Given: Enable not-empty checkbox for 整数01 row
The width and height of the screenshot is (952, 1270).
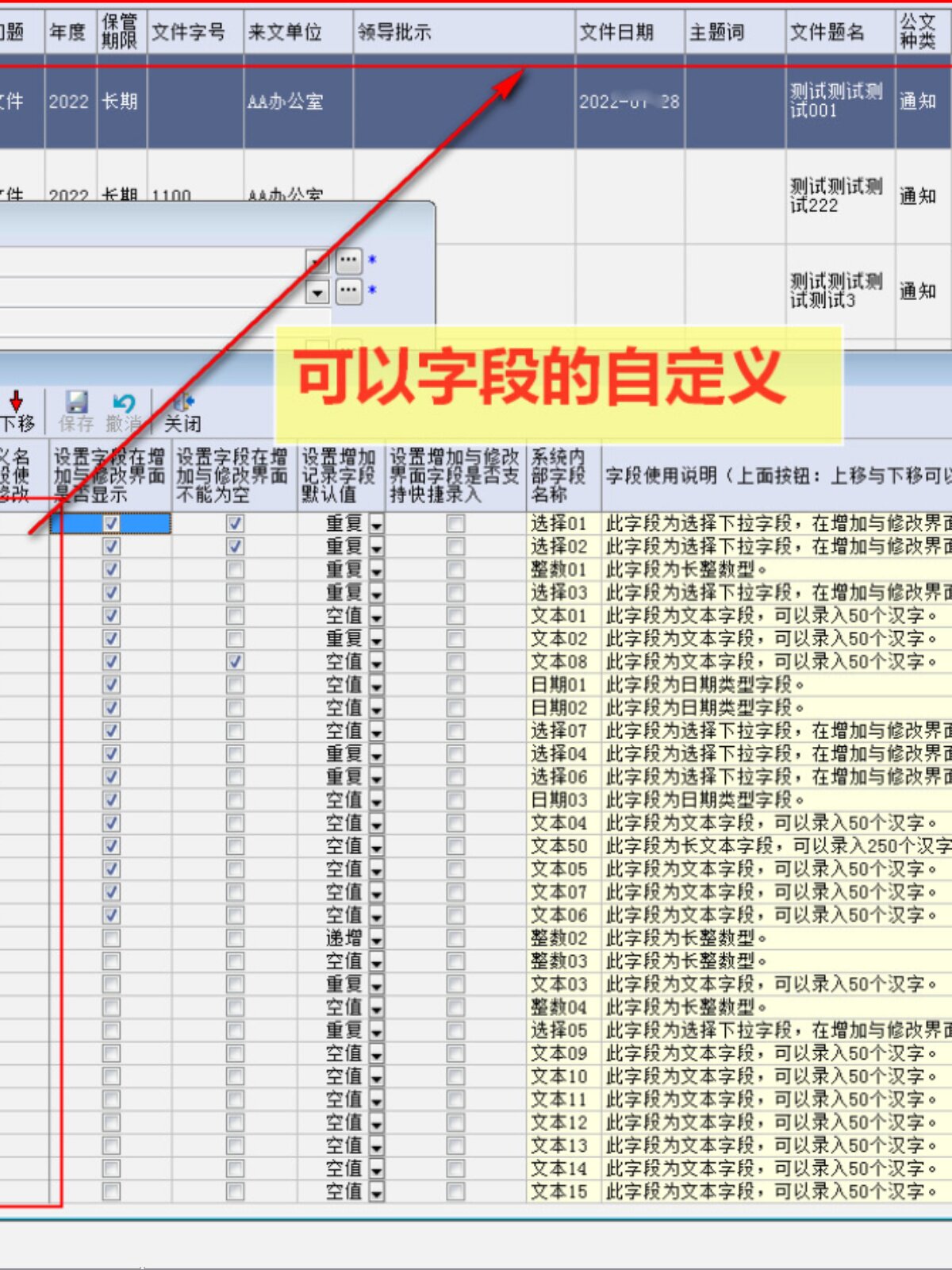Looking at the screenshot, I should coord(235,570).
